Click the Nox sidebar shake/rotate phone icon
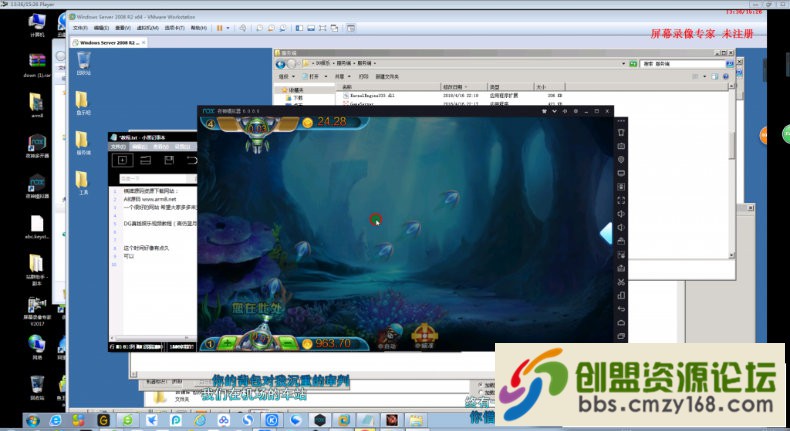 (621, 133)
